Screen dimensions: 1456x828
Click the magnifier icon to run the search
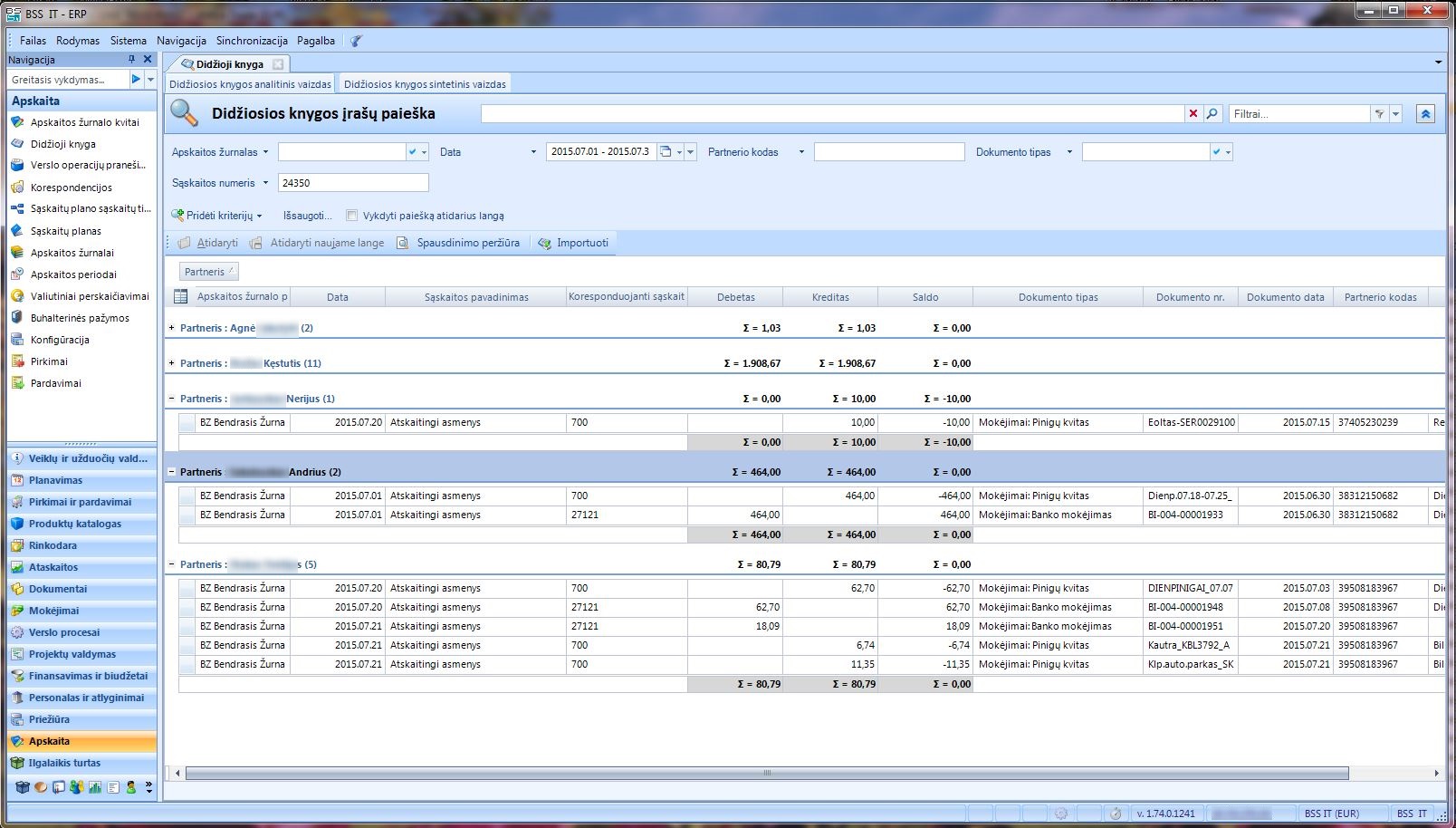pos(1212,113)
